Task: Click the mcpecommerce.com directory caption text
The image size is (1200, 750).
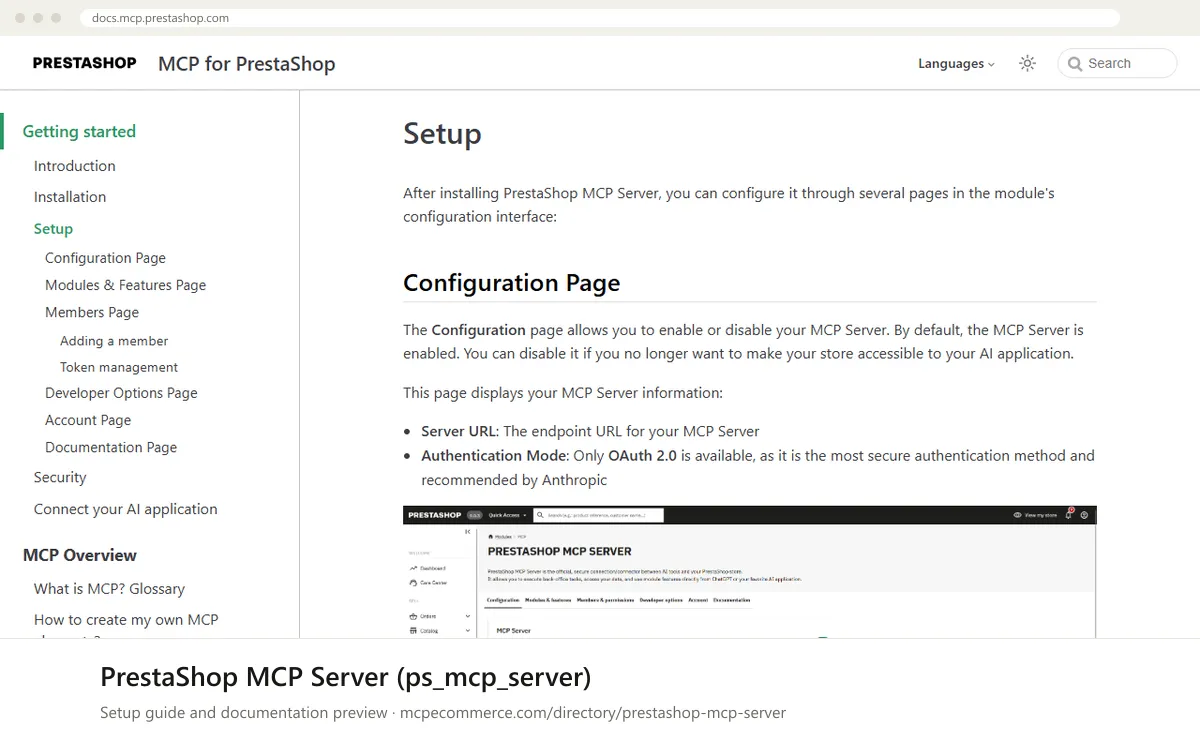Action: pos(593,713)
